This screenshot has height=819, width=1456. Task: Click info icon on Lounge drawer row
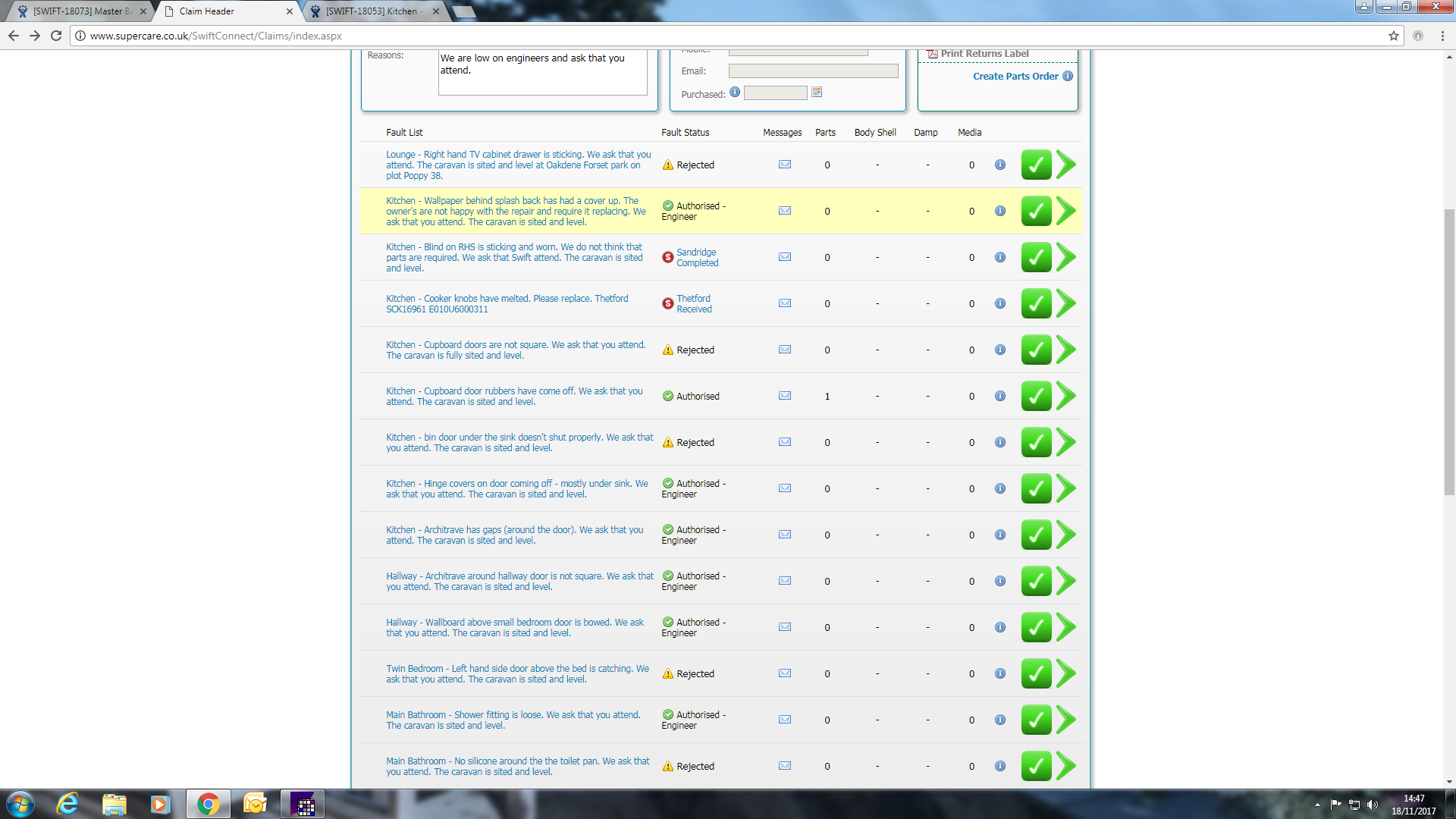click(x=1000, y=165)
